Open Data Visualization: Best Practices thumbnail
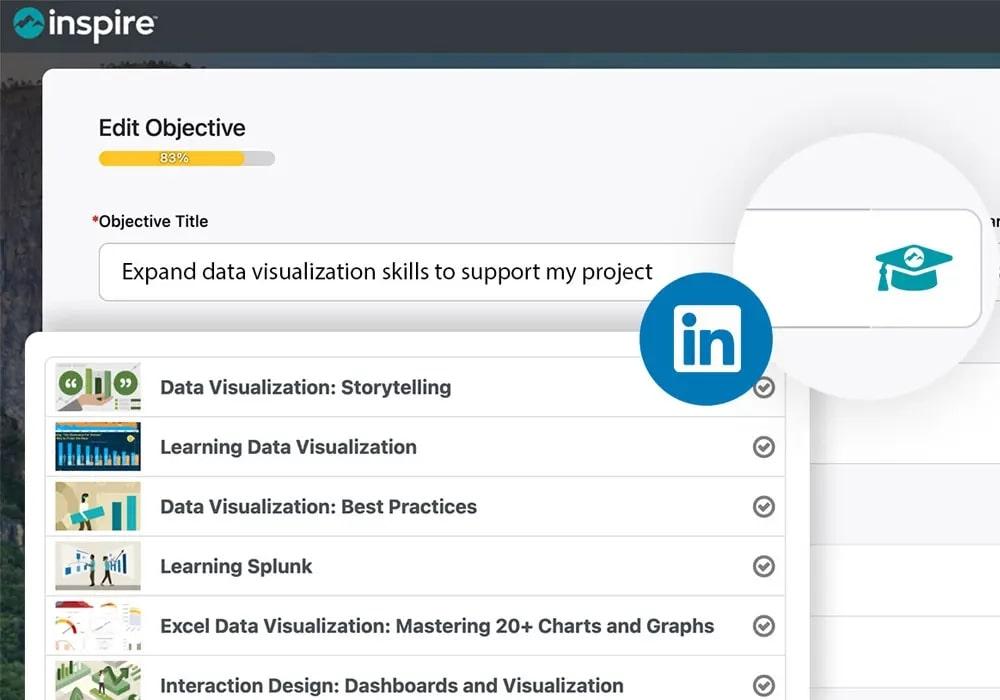The image size is (1000, 700). [98, 507]
